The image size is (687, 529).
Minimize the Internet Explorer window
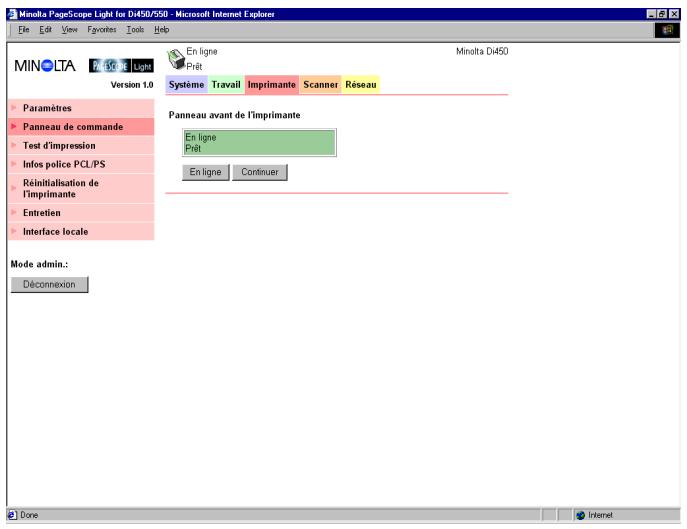pos(652,14)
